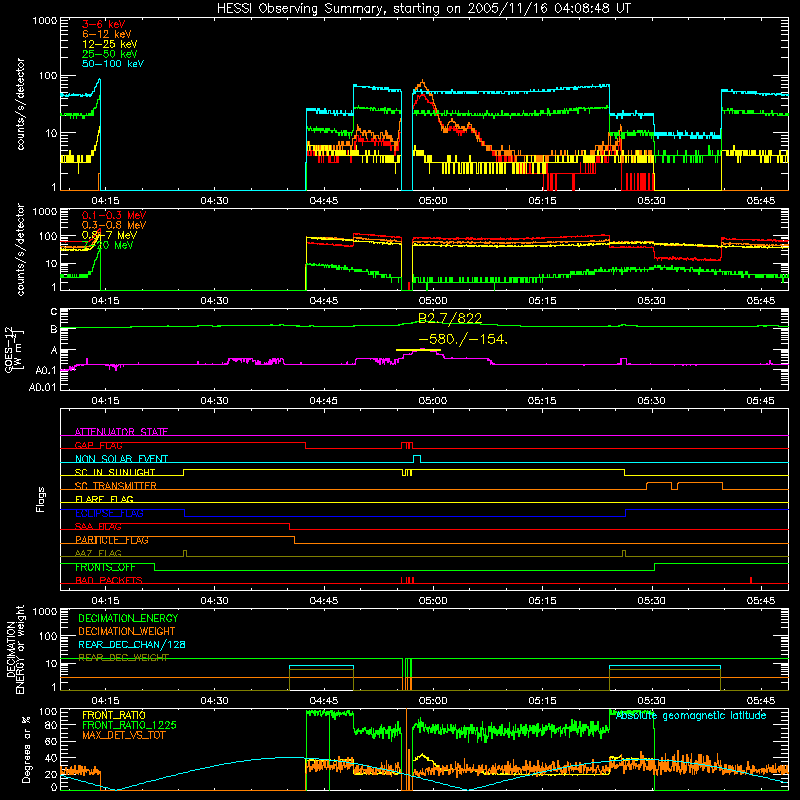
Task: Click the vertical Flags axis title
Action: point(41,499)
